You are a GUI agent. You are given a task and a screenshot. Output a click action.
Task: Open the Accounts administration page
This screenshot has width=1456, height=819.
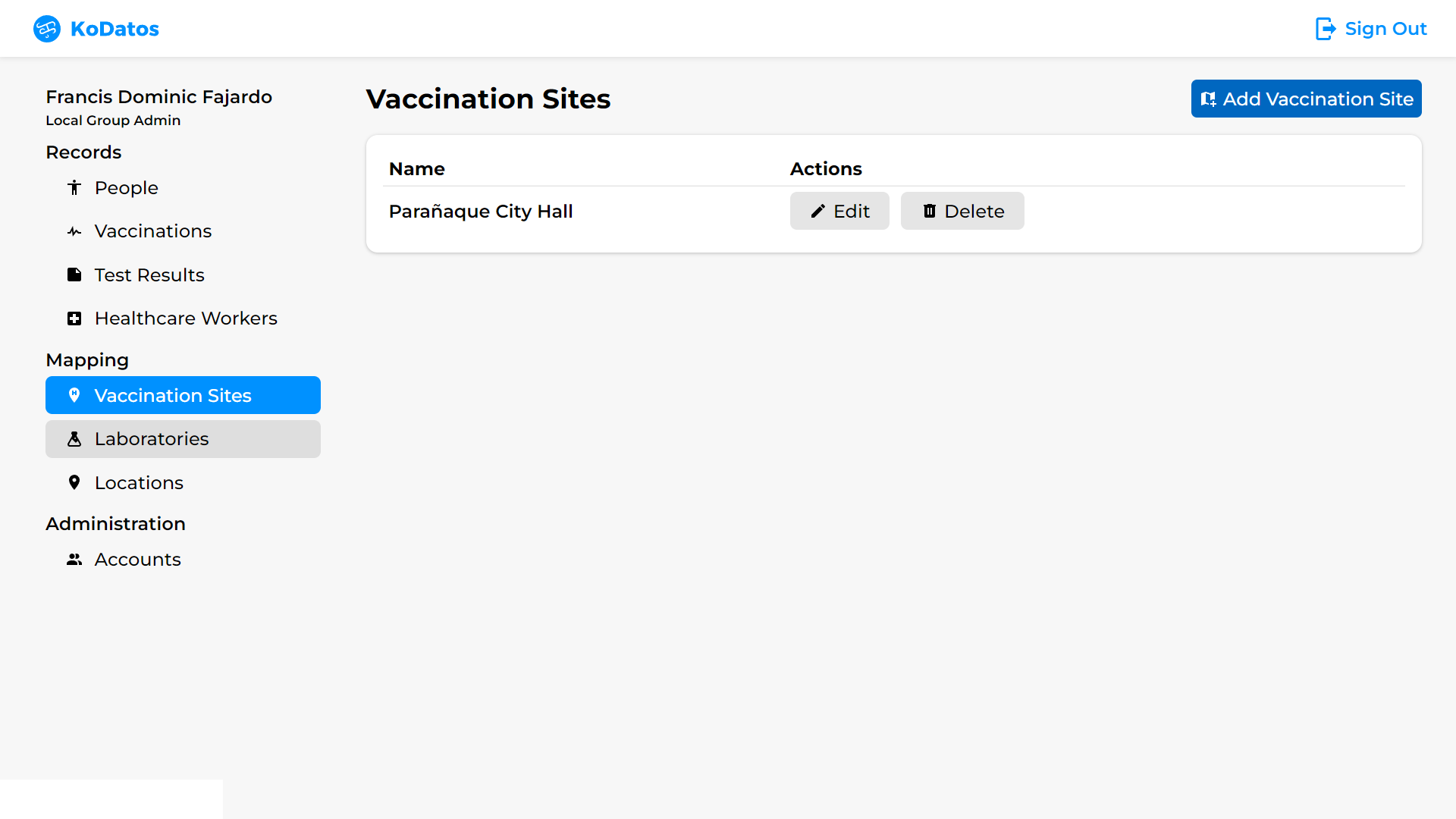137,560
